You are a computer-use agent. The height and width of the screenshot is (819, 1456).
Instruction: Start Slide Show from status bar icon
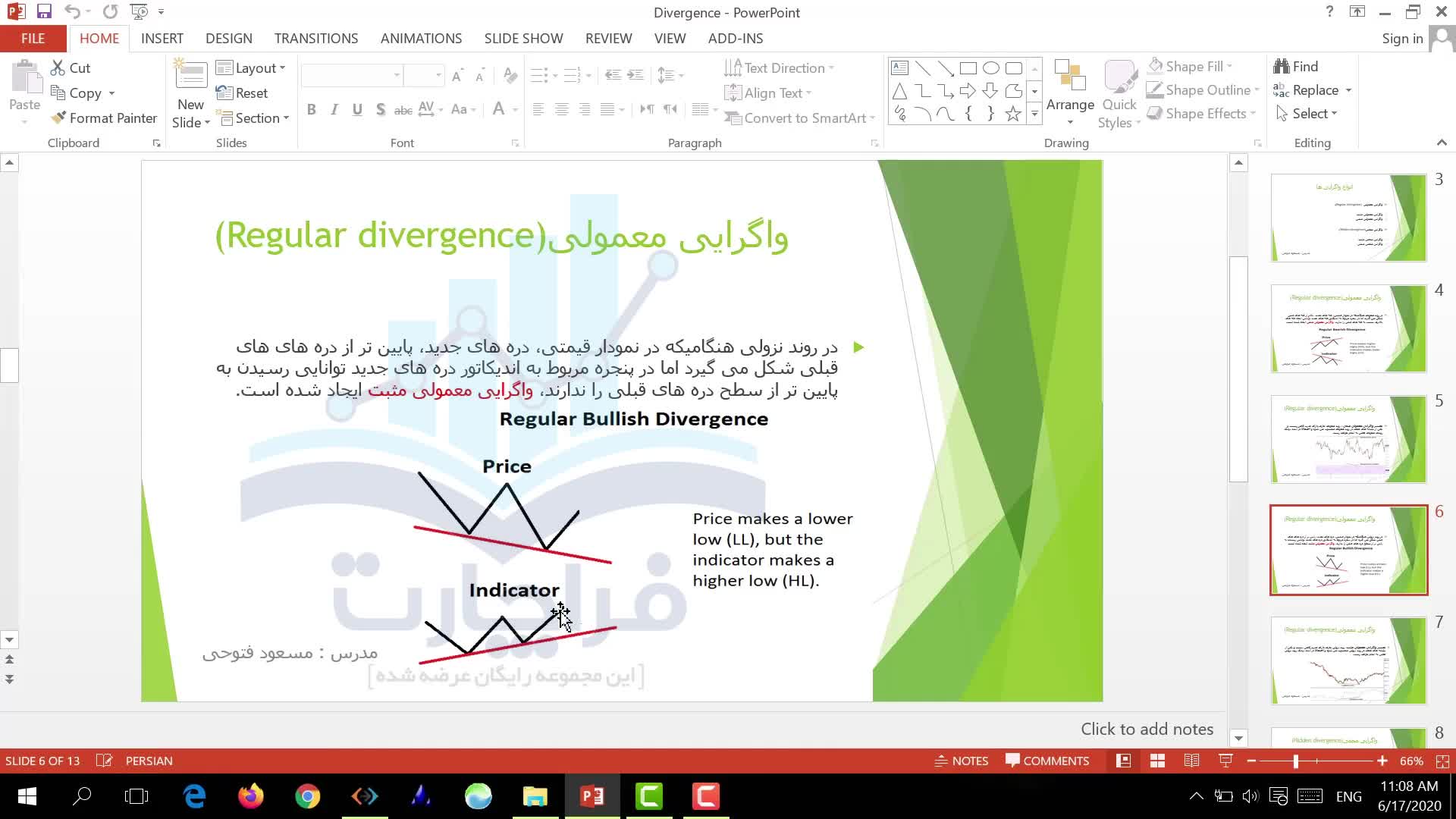[x=1225, y=761]
